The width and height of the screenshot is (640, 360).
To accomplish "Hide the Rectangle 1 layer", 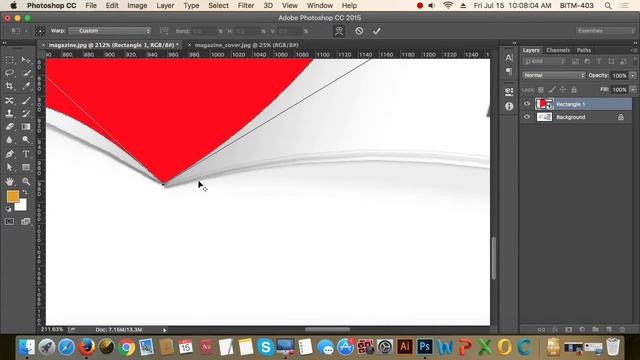I will point(527,104).
